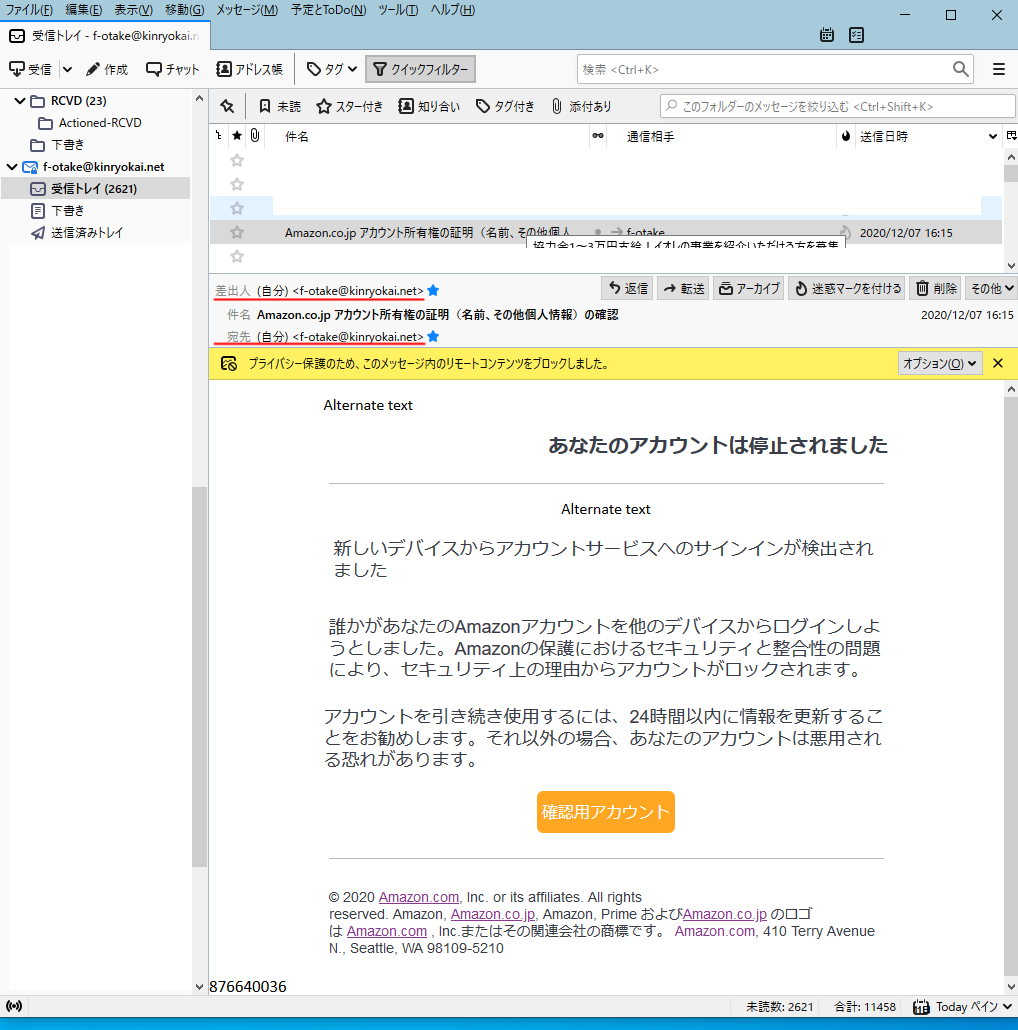This screenshot has width=1018, height=1030.
Task: Click the thread column header icon
Action: tap(219, 136)
